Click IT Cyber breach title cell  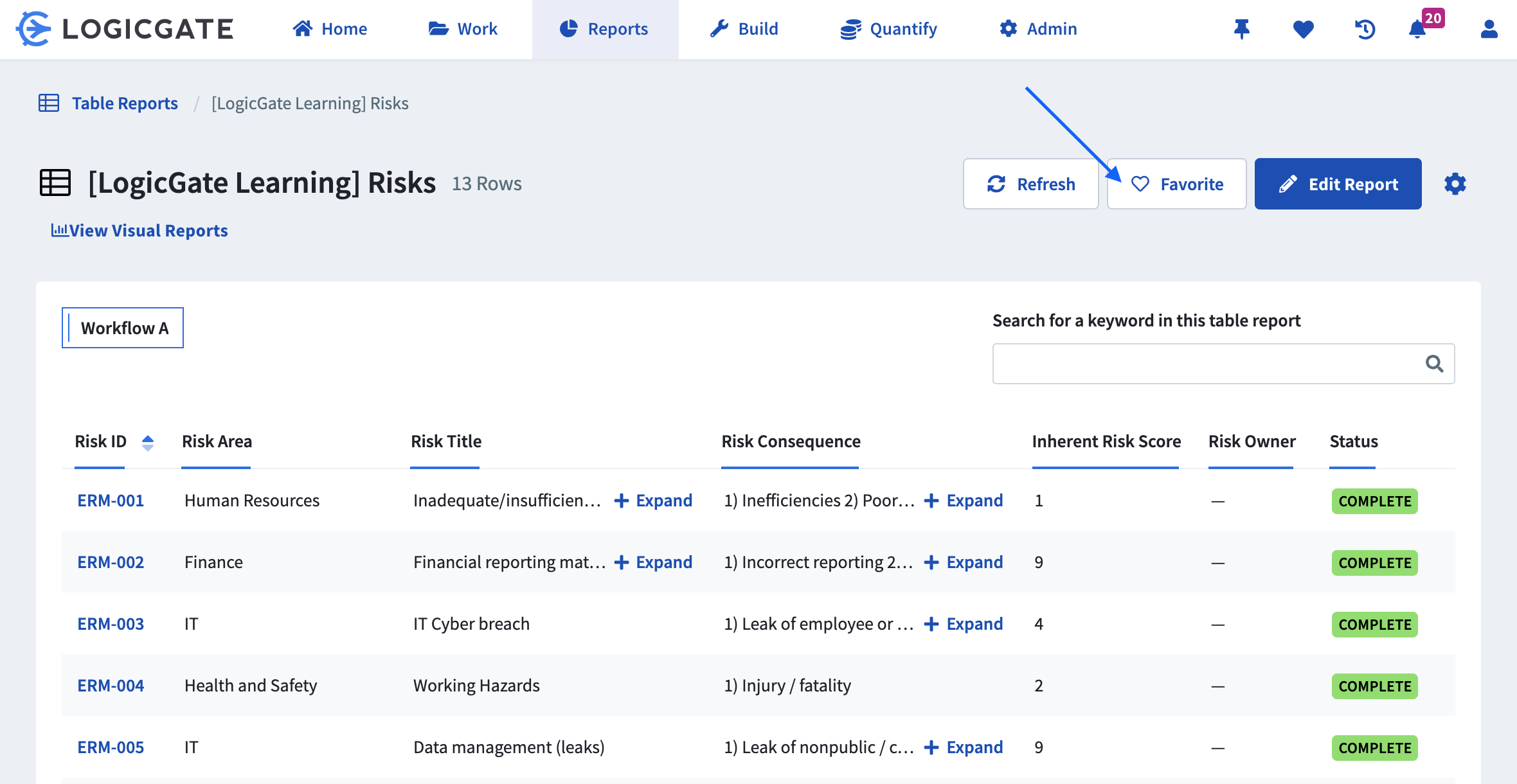pos(471,624)
